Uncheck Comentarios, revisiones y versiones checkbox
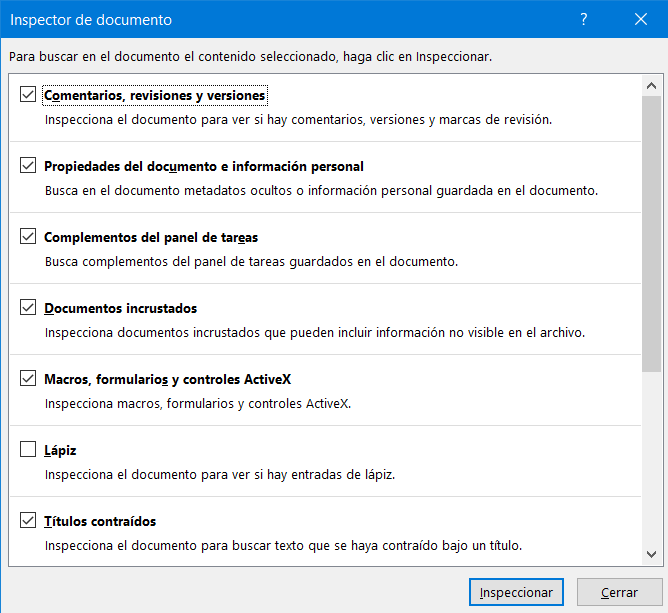 pos(28,94)
